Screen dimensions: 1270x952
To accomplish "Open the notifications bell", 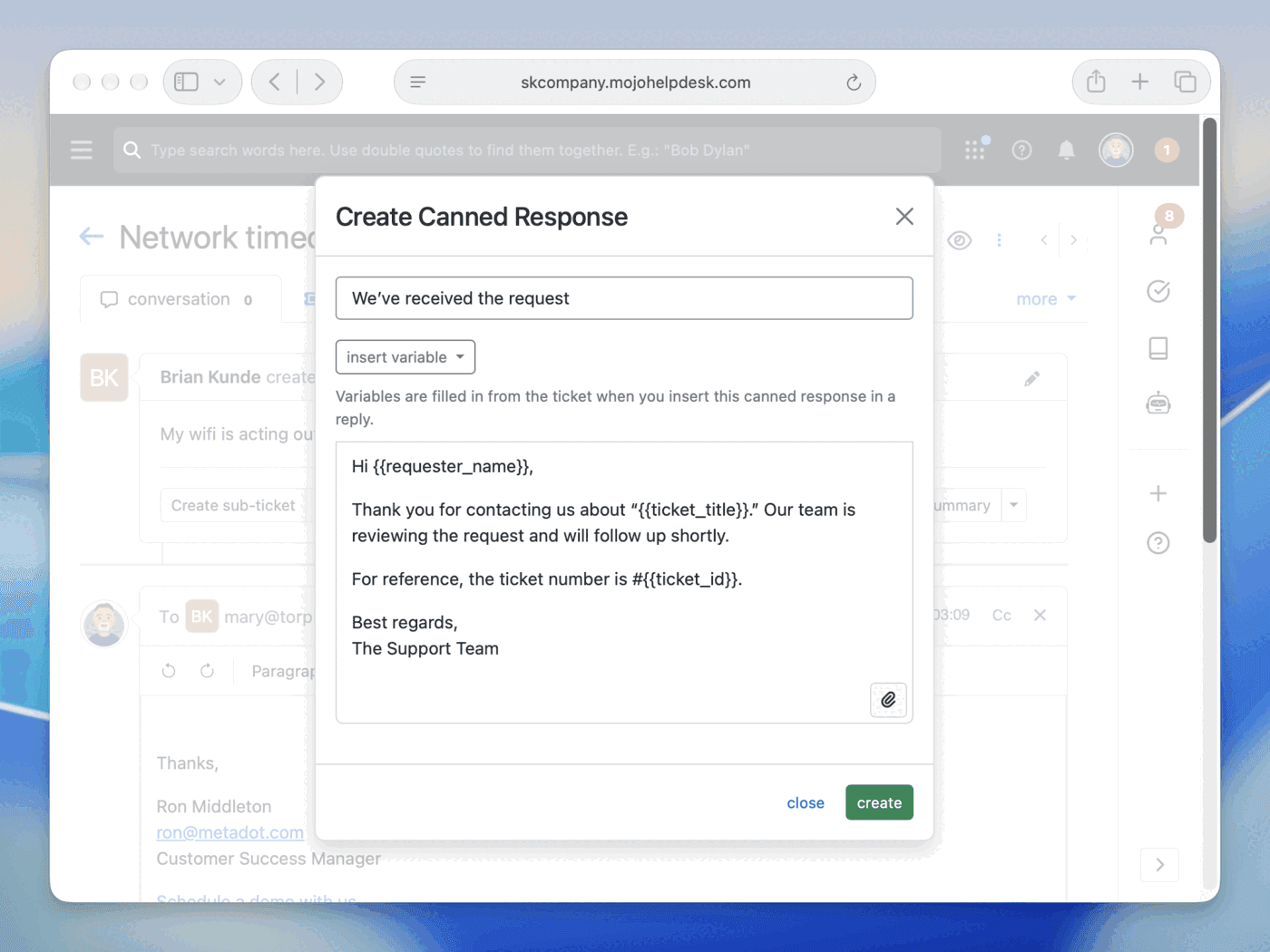I will (1067, 150).
